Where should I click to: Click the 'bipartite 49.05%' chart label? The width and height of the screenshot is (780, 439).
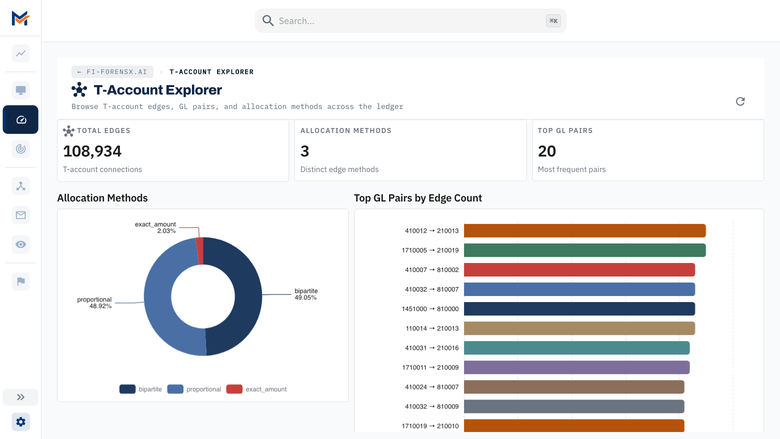pos(306,294)
